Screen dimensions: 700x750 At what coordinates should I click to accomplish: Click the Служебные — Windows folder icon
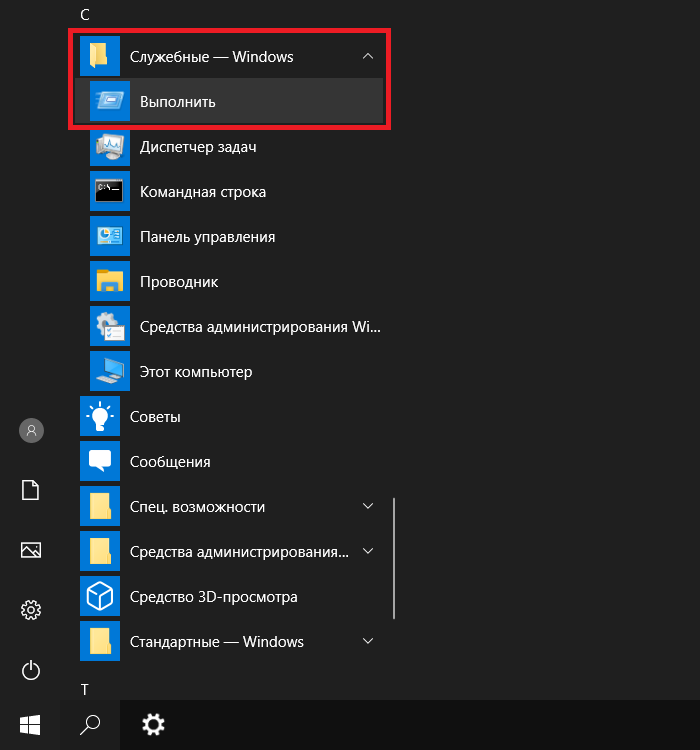click(100, 56)
